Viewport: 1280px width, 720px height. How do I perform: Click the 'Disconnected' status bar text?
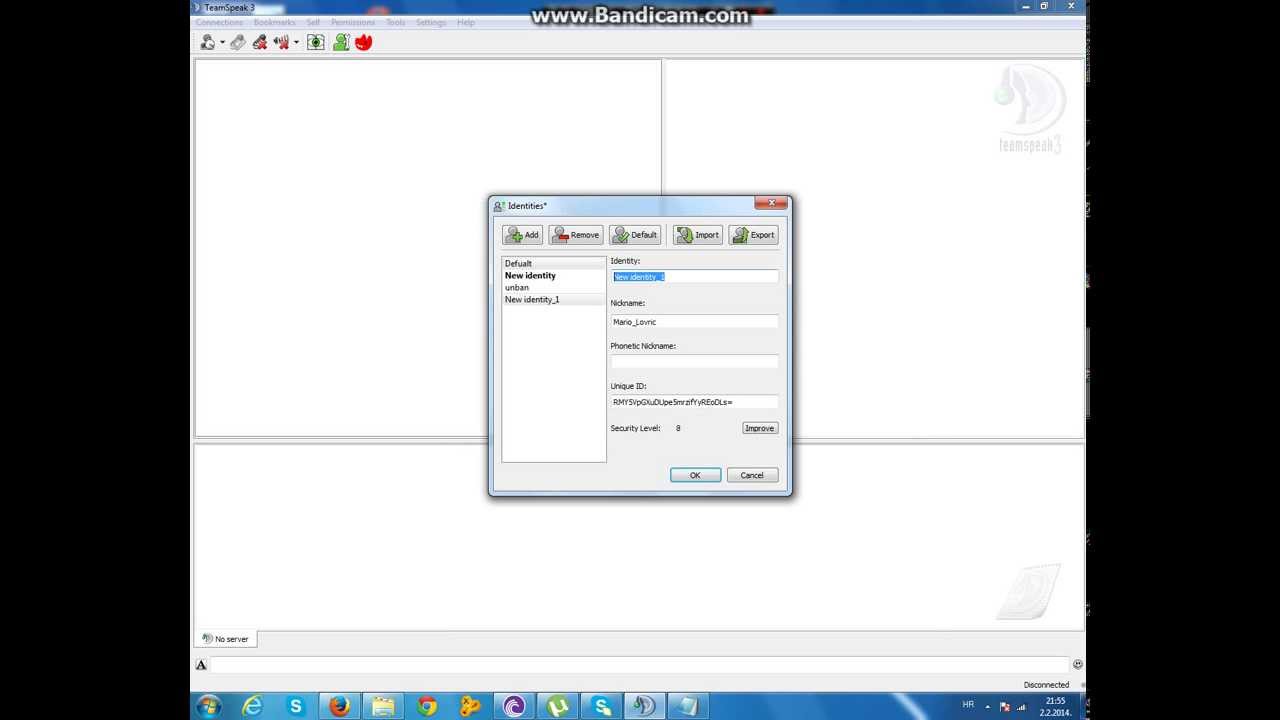[1046, 685]
